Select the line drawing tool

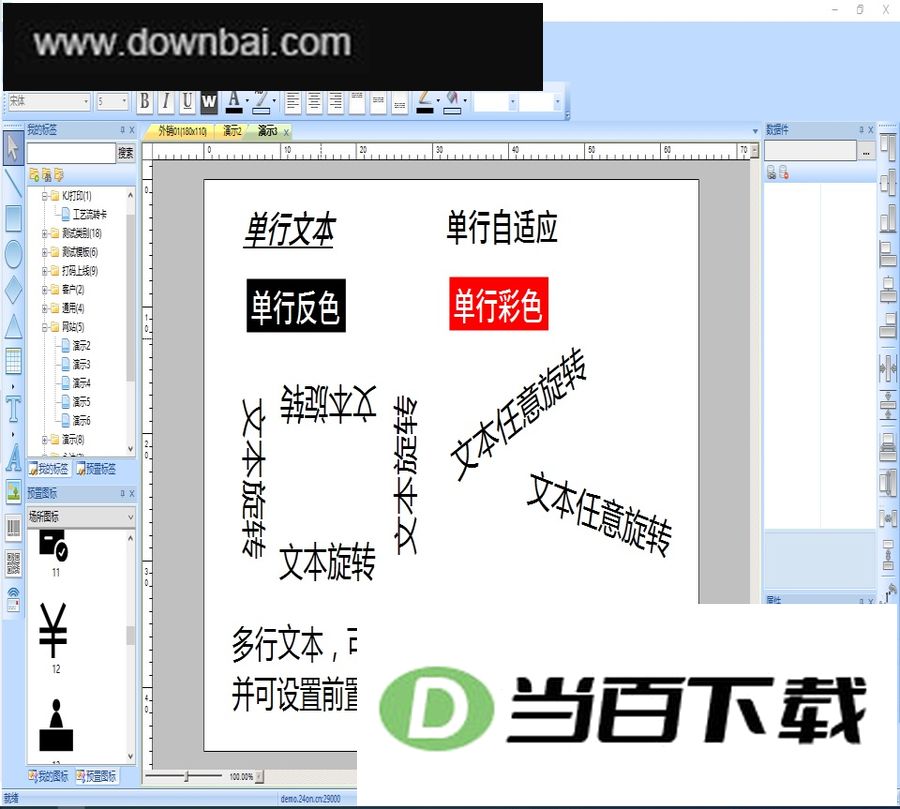[13, 183]
